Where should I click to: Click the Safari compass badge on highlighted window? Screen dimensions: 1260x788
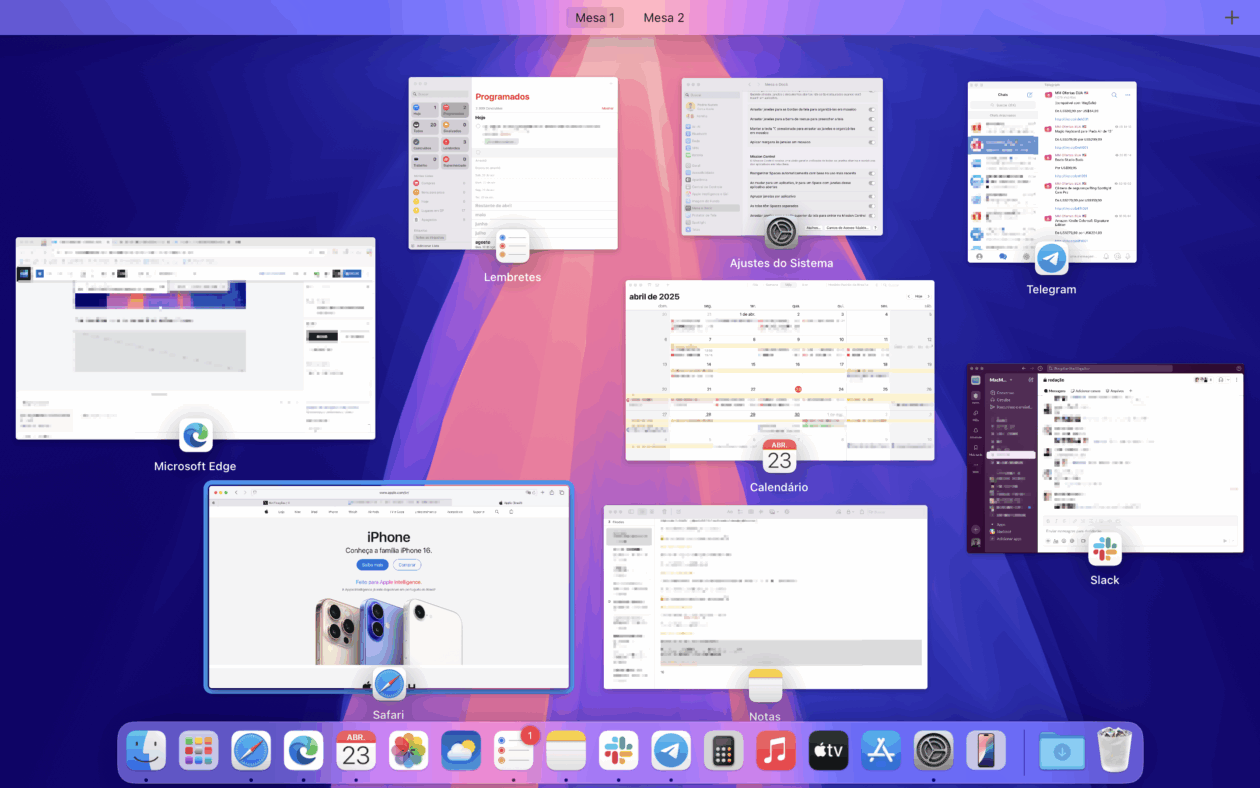[389, 685]
